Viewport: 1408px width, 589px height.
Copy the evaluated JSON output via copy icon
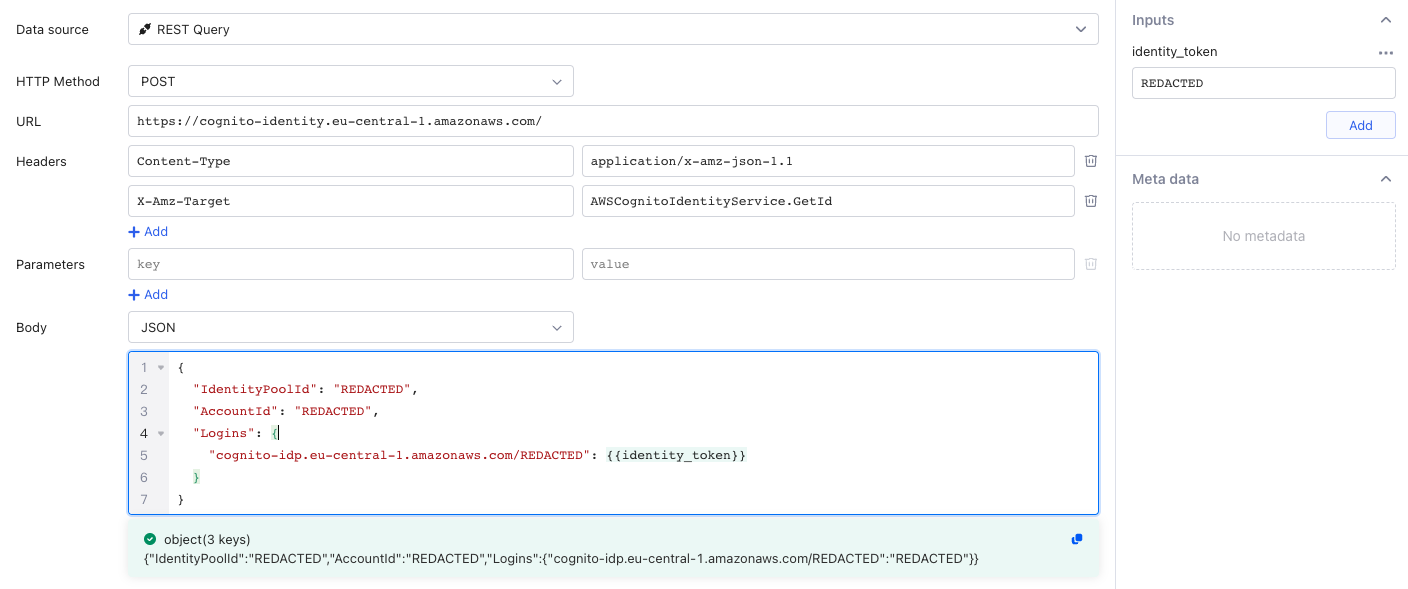[x=1076, y=539]
